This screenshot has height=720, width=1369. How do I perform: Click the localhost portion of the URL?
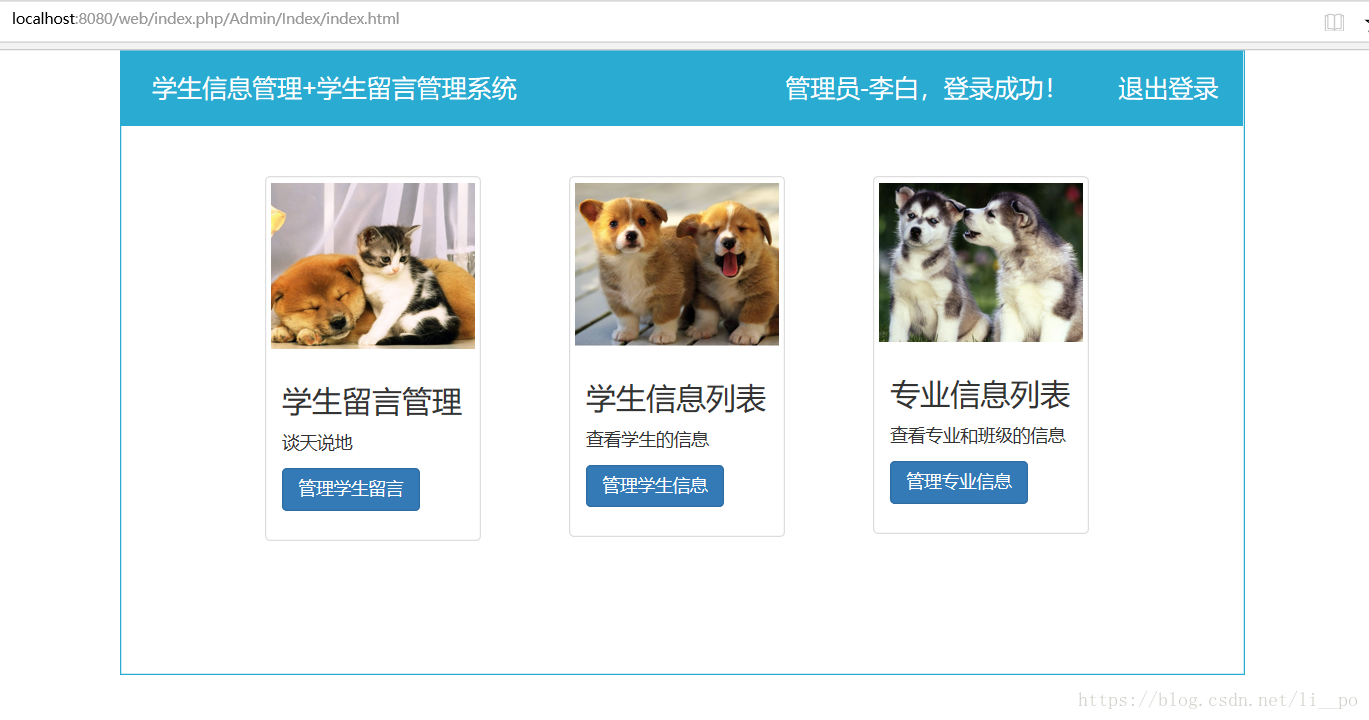point(44,19)
